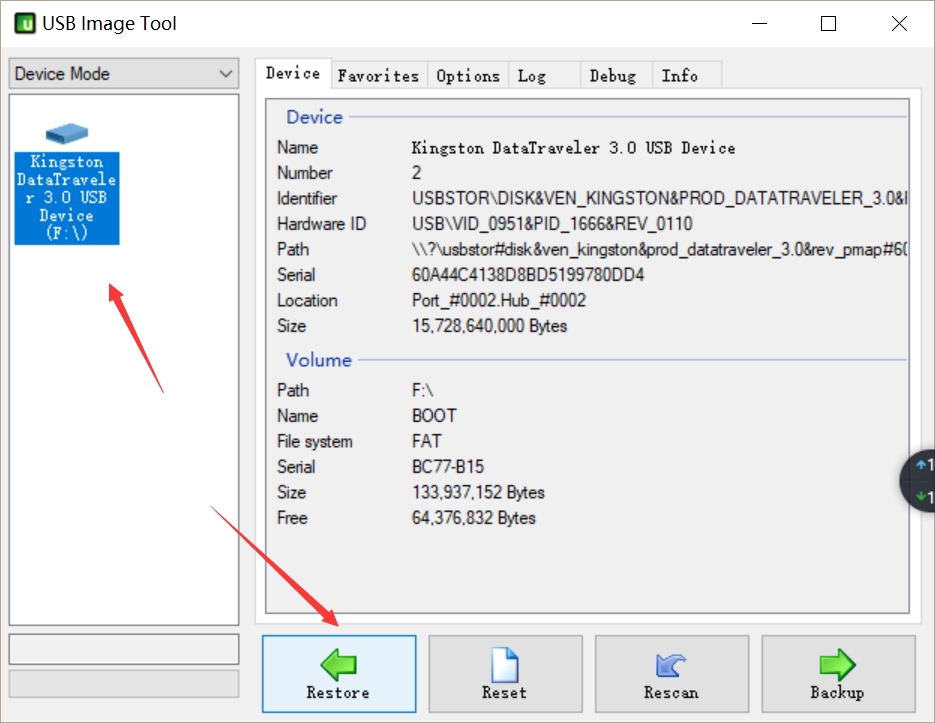
Task: Click the USB Image Tool title icon
Action: pos(25,24)
